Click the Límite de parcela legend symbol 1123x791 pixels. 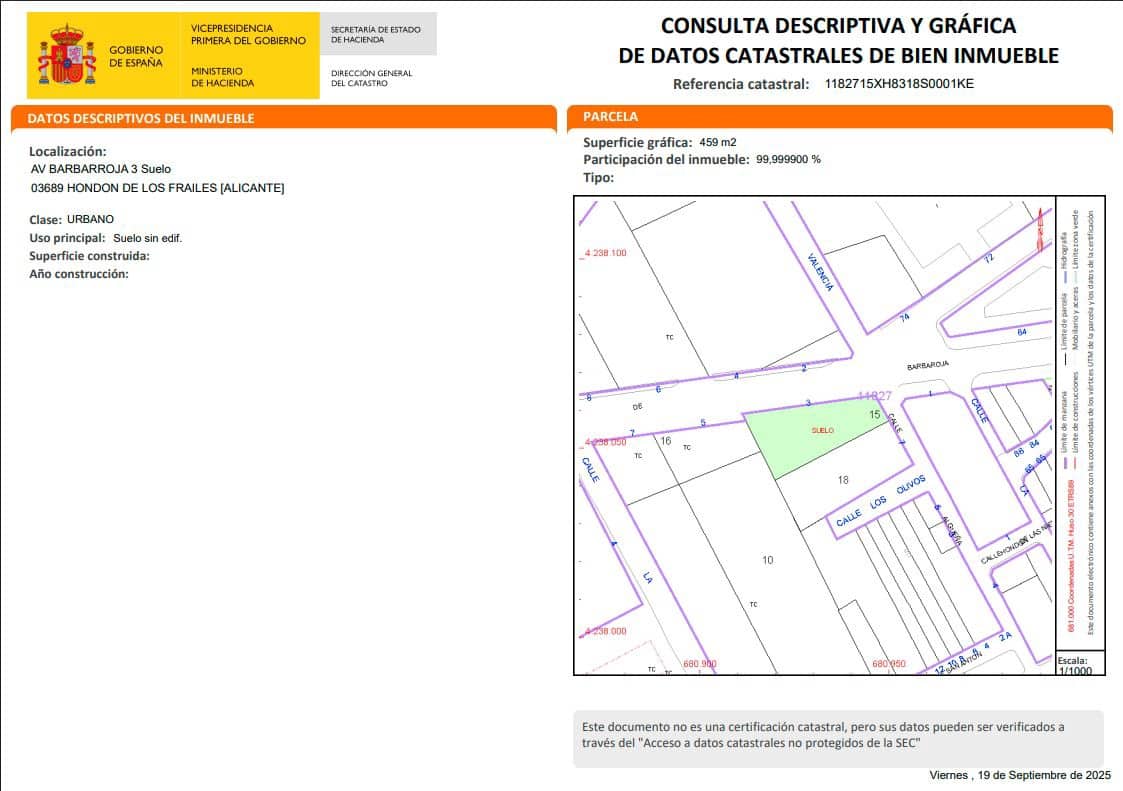(x=1066, y=360)
